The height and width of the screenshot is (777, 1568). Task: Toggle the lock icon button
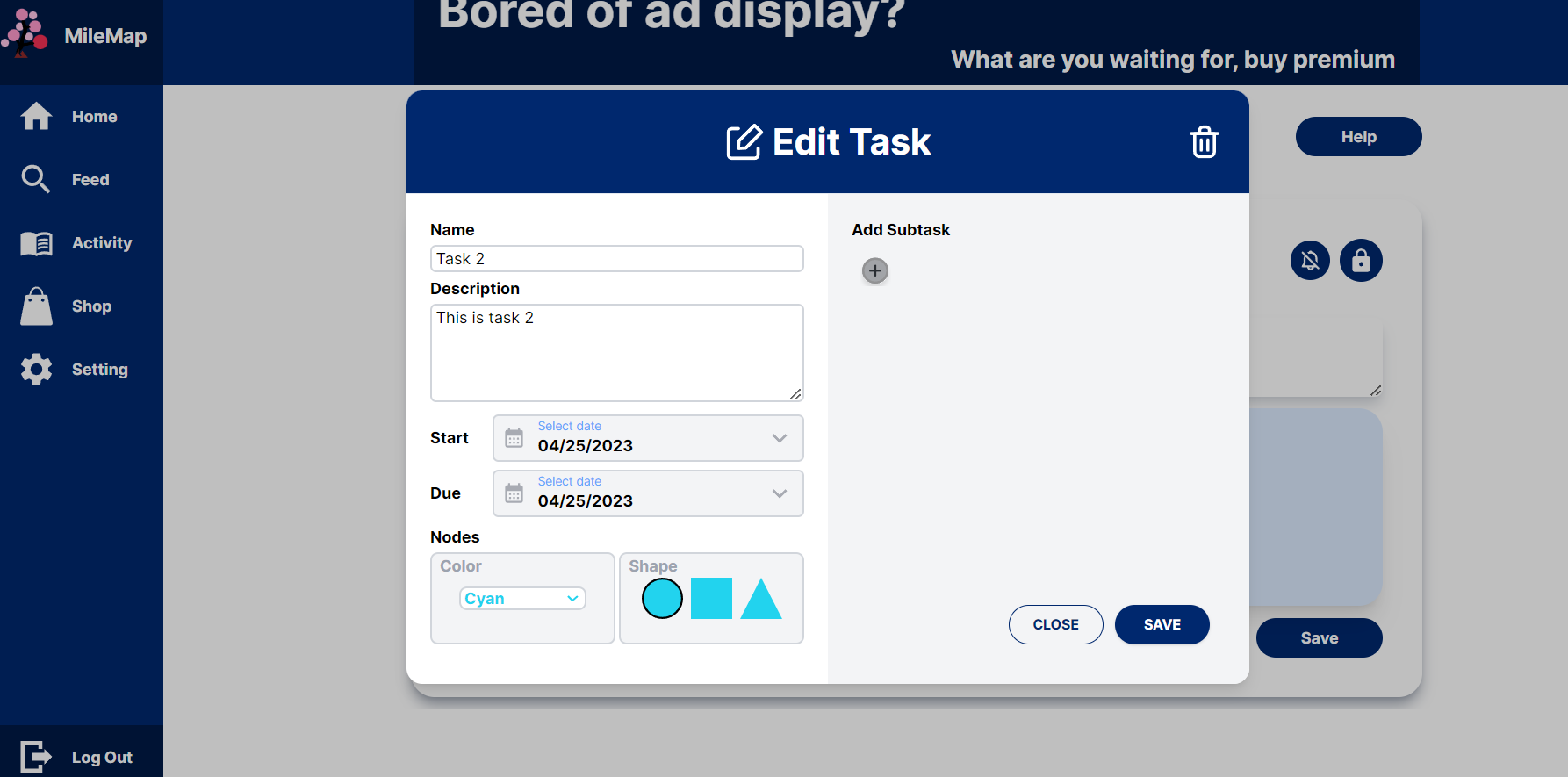[x=1361, y=261]
